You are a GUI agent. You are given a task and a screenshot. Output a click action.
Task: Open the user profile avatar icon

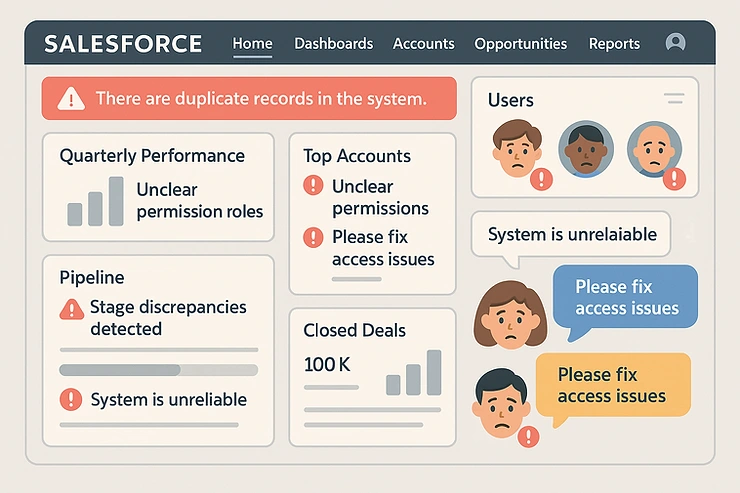coord(675,42)
